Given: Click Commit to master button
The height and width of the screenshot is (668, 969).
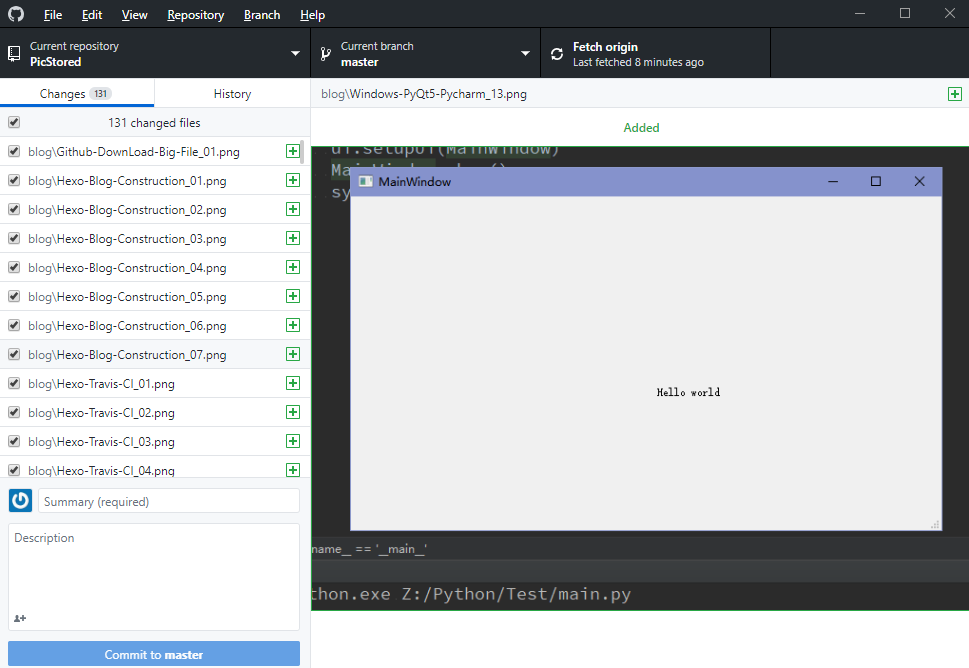Looking at the screenshot, I should 154,654.
